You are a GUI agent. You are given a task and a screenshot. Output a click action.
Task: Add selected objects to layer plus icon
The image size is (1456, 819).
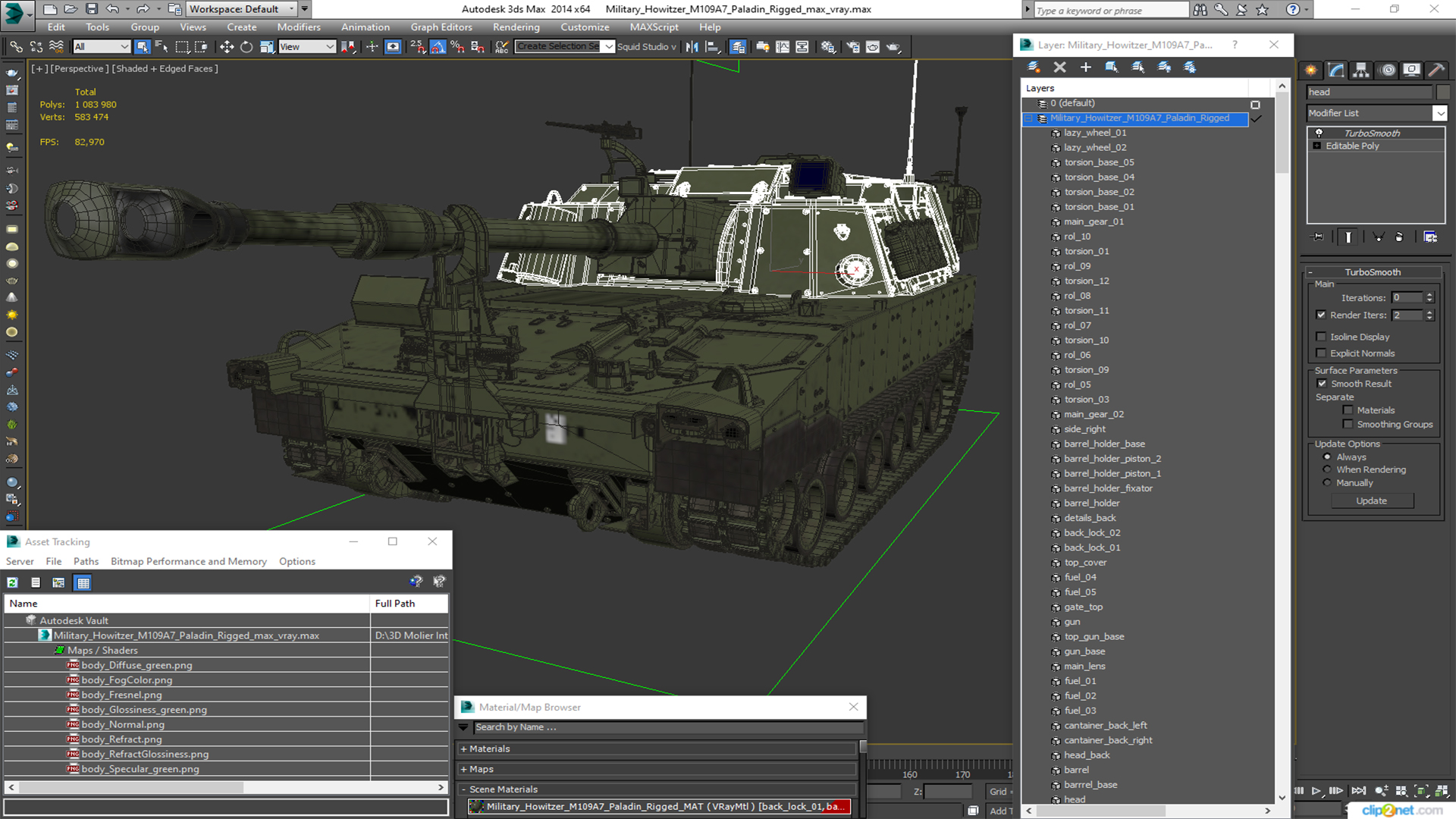point(1086,67)
